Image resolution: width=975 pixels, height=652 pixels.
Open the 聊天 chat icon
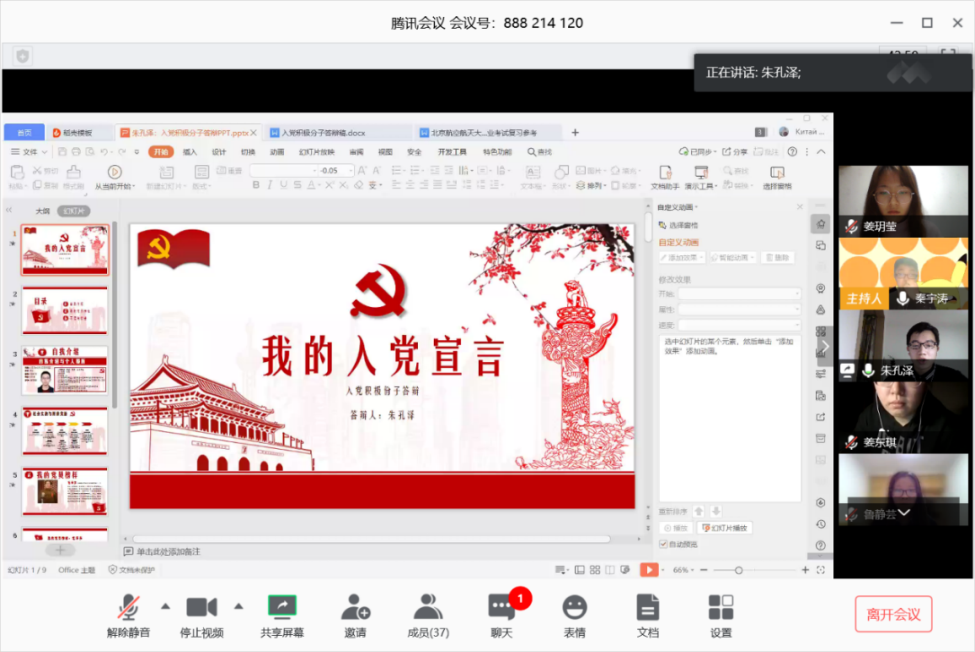pyautogui.click(x=501, y=608)
